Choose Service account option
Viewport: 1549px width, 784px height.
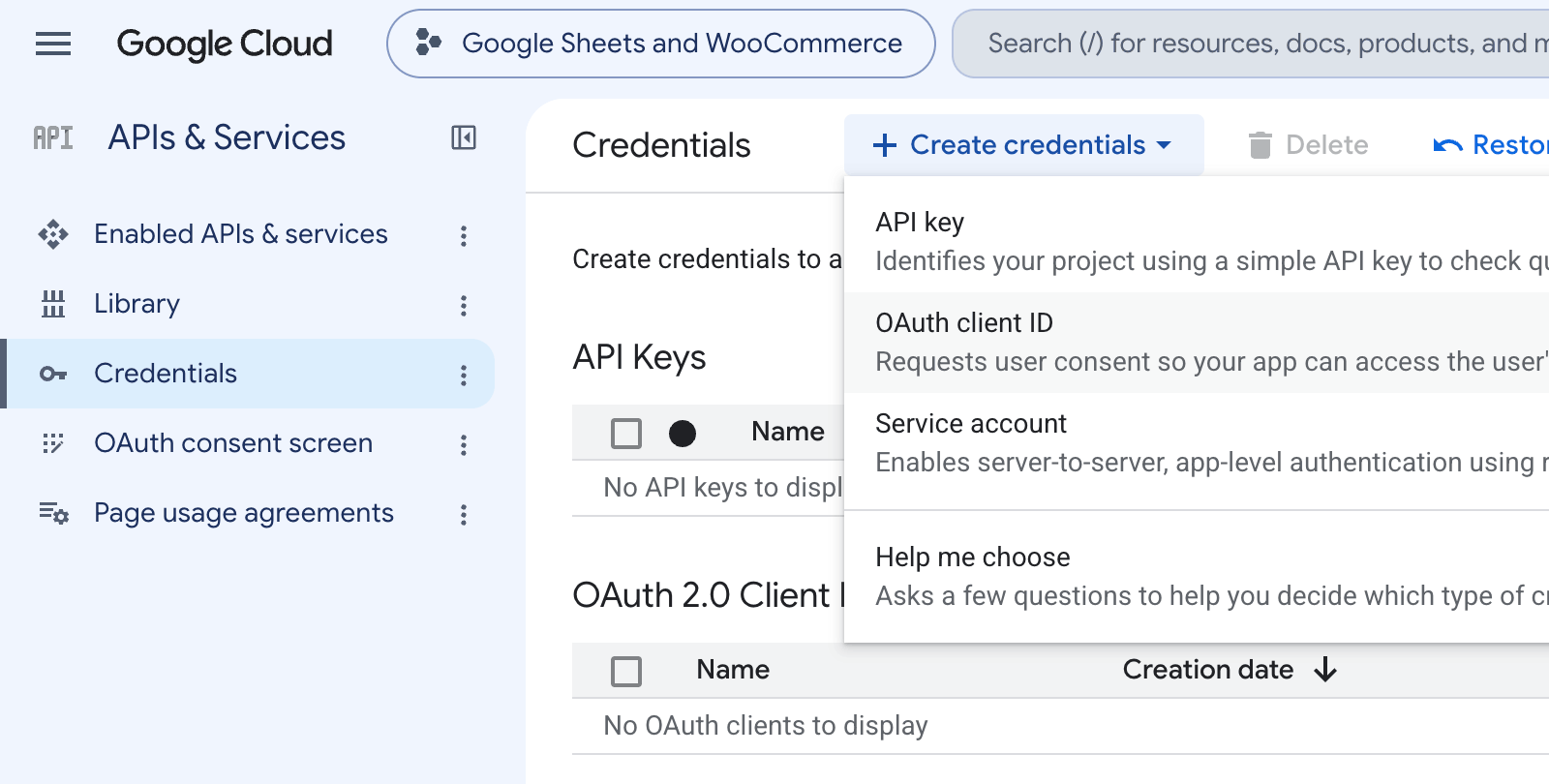coord(1197,443)
